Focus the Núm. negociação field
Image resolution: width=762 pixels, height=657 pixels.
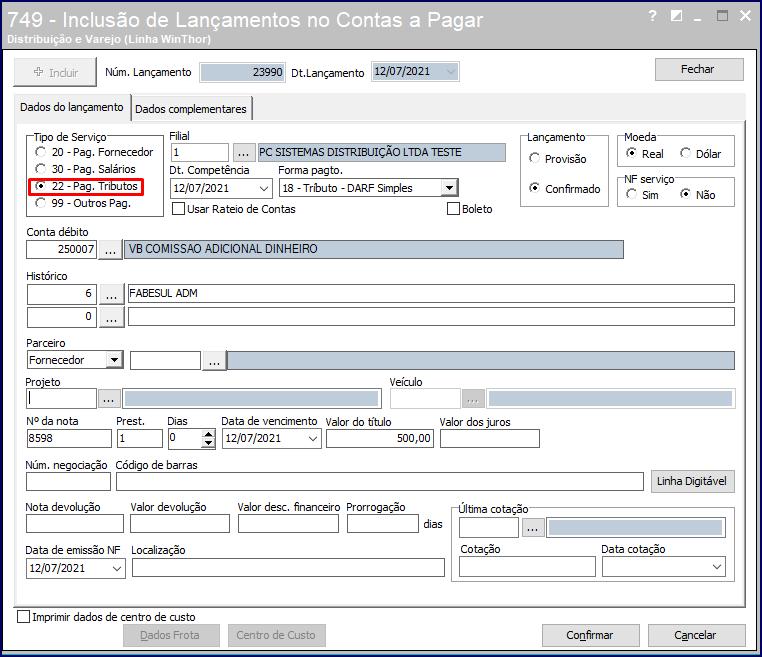point(68,482)
